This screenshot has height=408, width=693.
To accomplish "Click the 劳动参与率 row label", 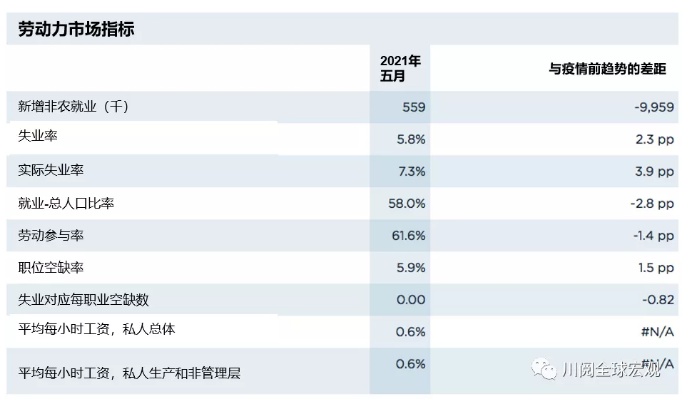I will (x=51, y=235).
